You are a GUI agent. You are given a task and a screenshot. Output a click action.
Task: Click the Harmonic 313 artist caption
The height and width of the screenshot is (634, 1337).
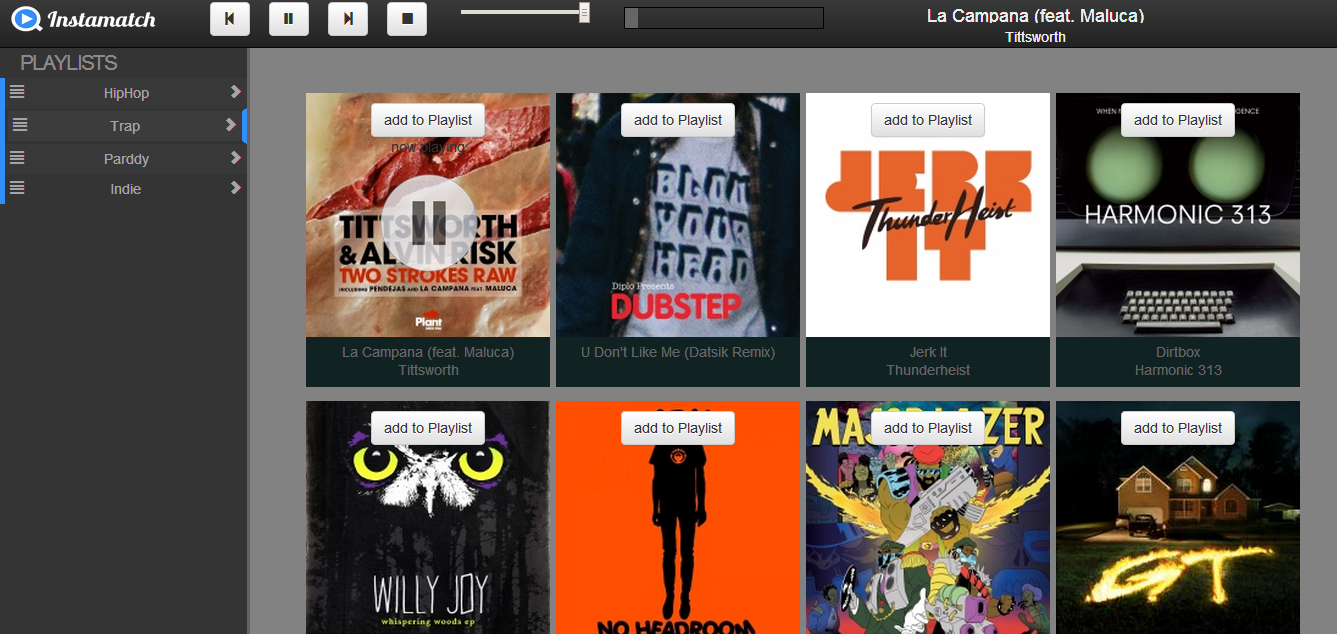point(1178,370)
